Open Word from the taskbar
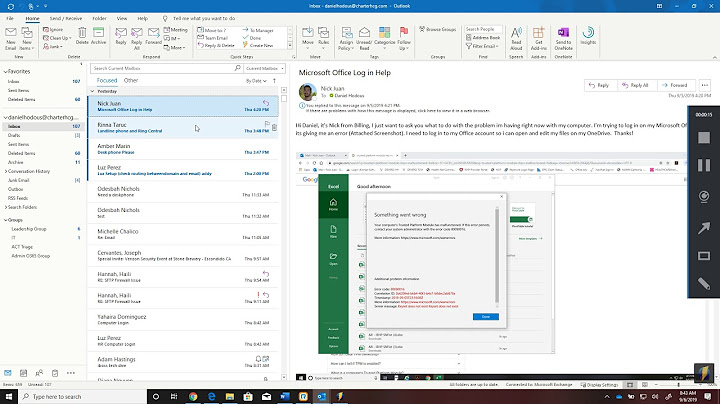 tap(285, 396)
